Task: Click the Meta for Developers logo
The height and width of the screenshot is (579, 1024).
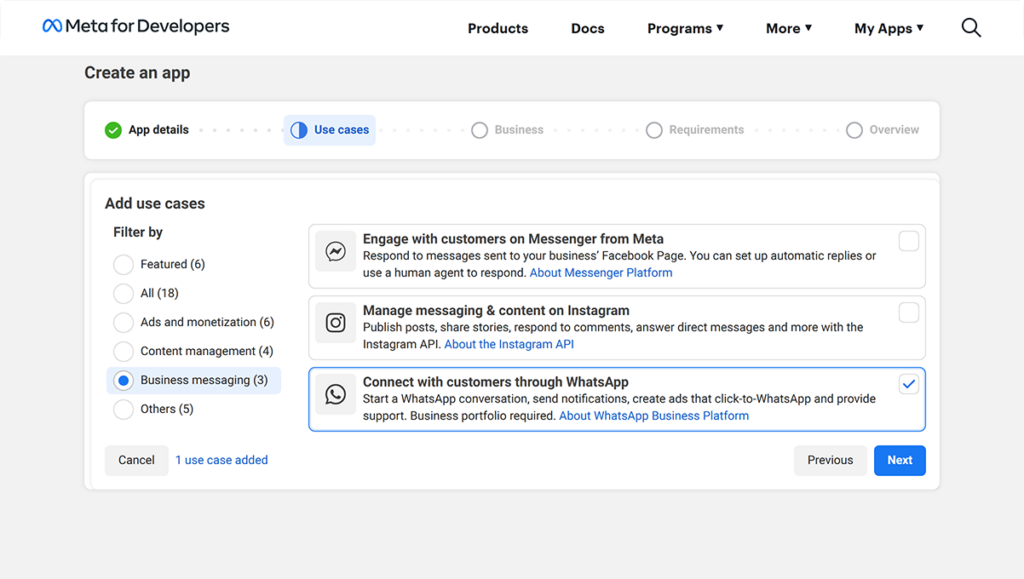Action: (x=136, y=27)
